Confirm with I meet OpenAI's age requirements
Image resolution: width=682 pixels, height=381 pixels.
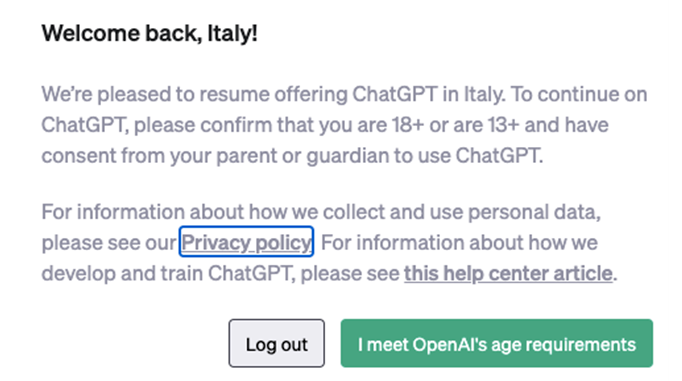pos(497,343)
